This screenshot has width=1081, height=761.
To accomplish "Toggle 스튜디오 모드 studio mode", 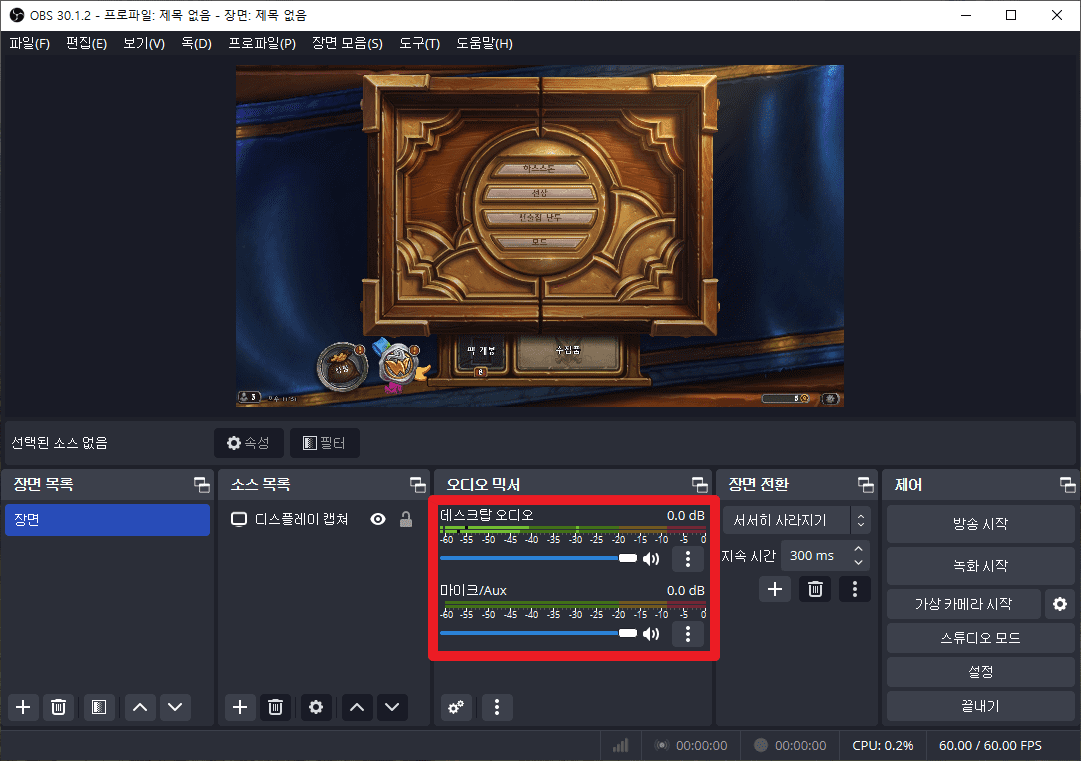I will [x=980, y=638].
